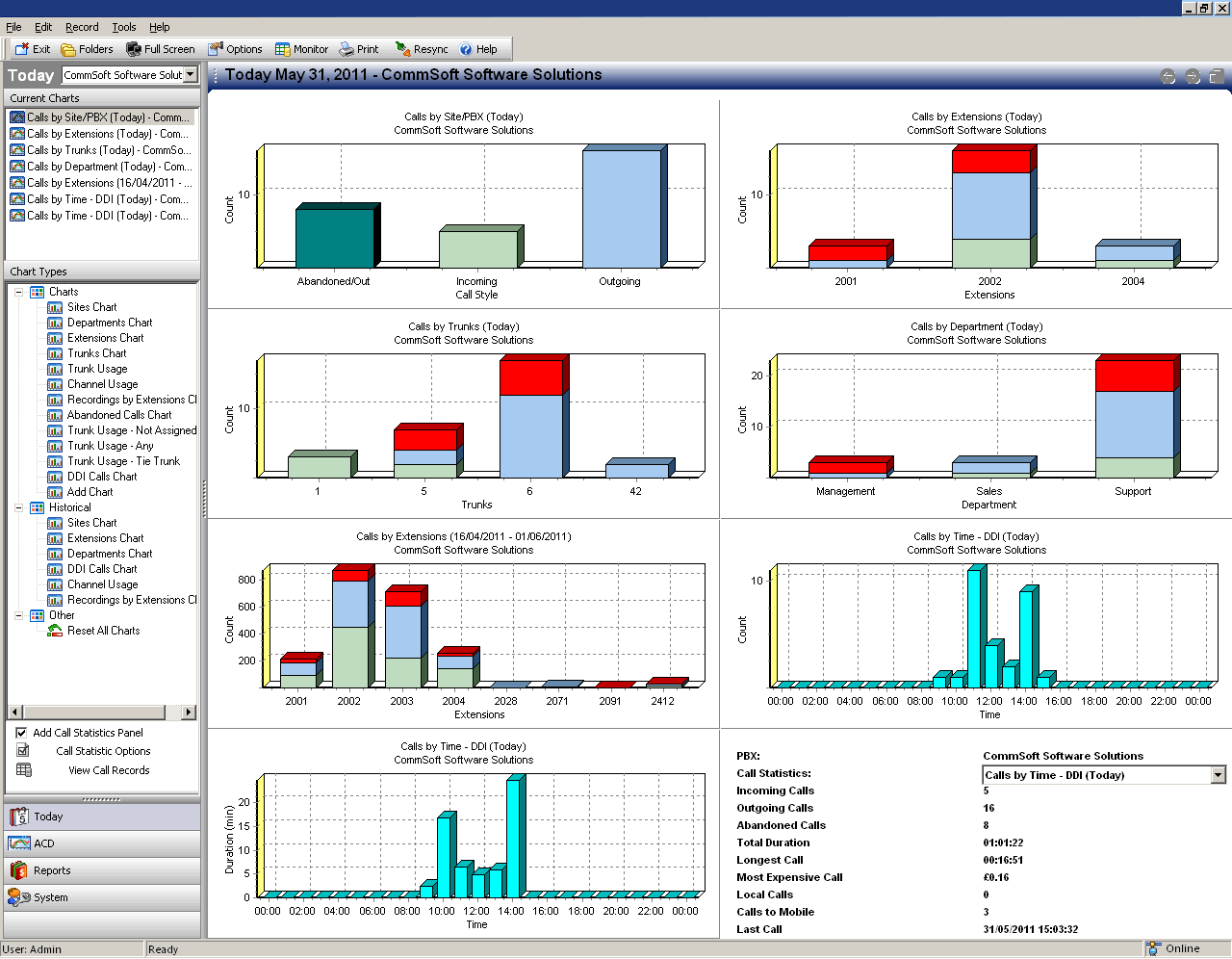Collapse the Historical tree node
1232x959 pixels.
coord(18,507)
